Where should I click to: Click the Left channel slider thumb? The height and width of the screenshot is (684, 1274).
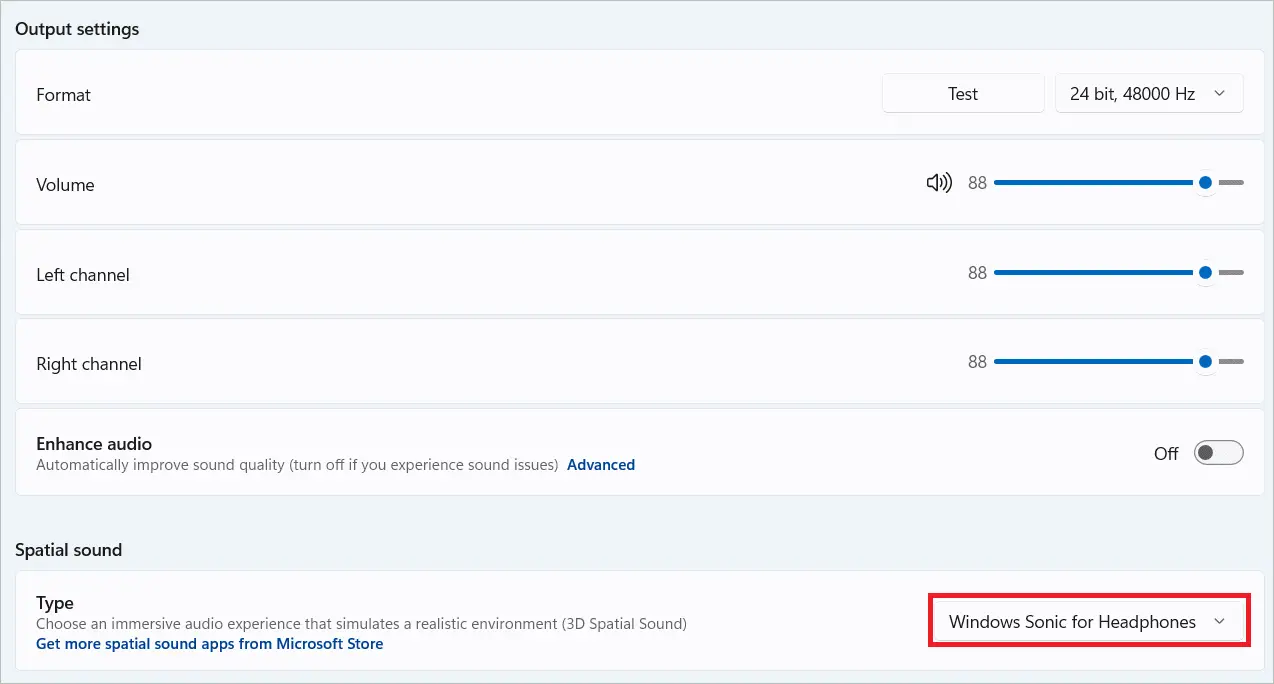pos(1205,273)
